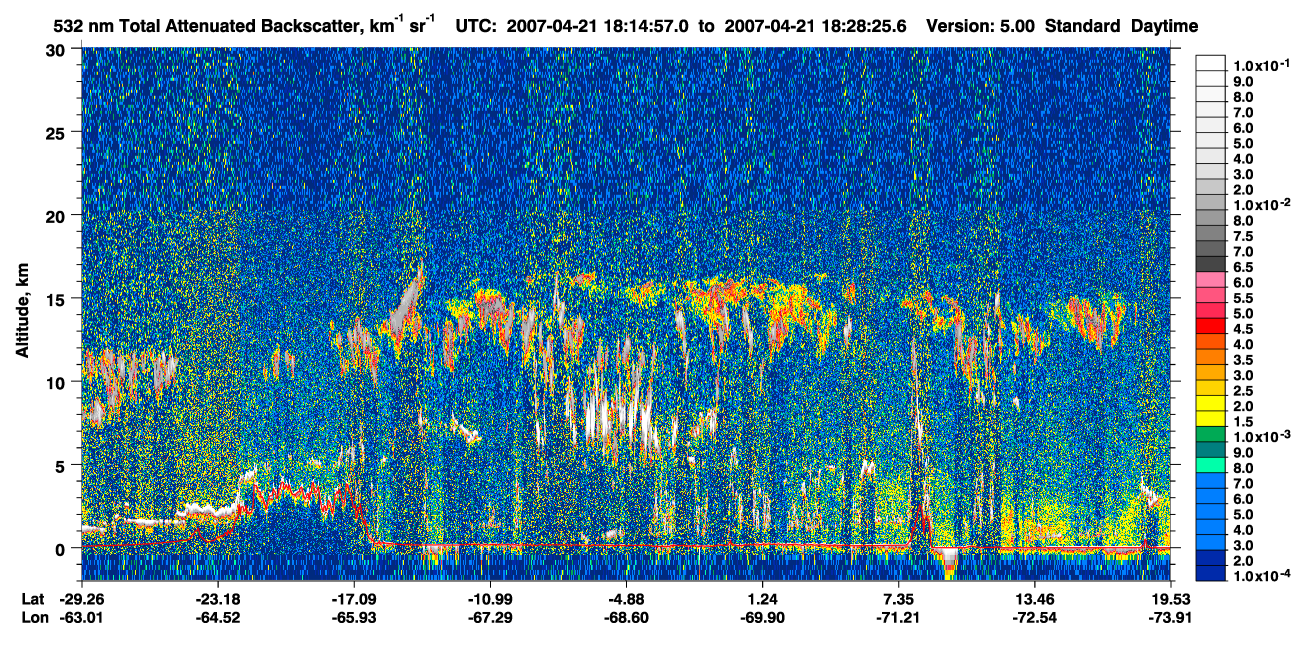Click longitude value -65.93
The width and height of the screenshot is (1300, 667).
(x=354, y=617)
